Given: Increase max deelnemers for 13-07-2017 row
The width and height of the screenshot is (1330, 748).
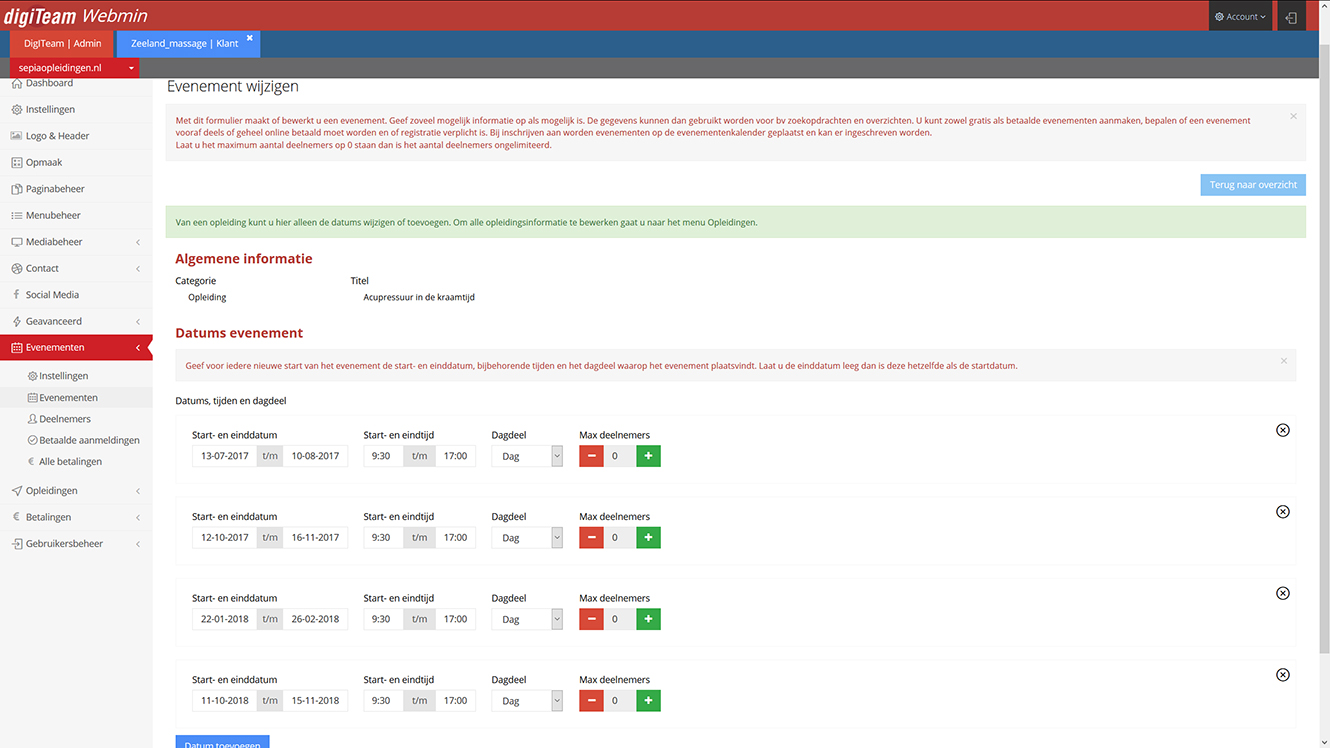Looking at the screenshot, I should 648,456.
